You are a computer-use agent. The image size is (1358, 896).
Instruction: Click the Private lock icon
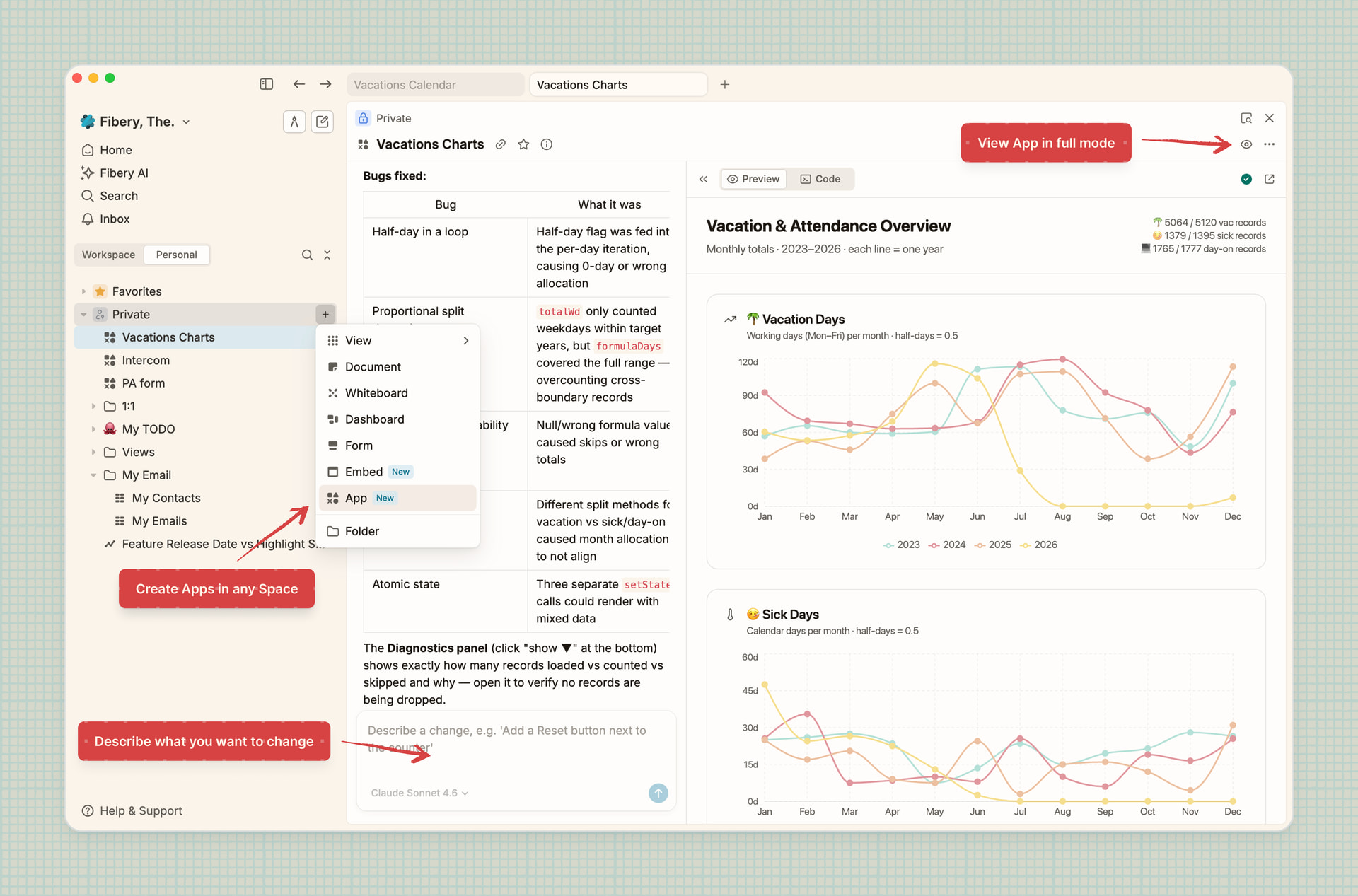tap(363, 118)
